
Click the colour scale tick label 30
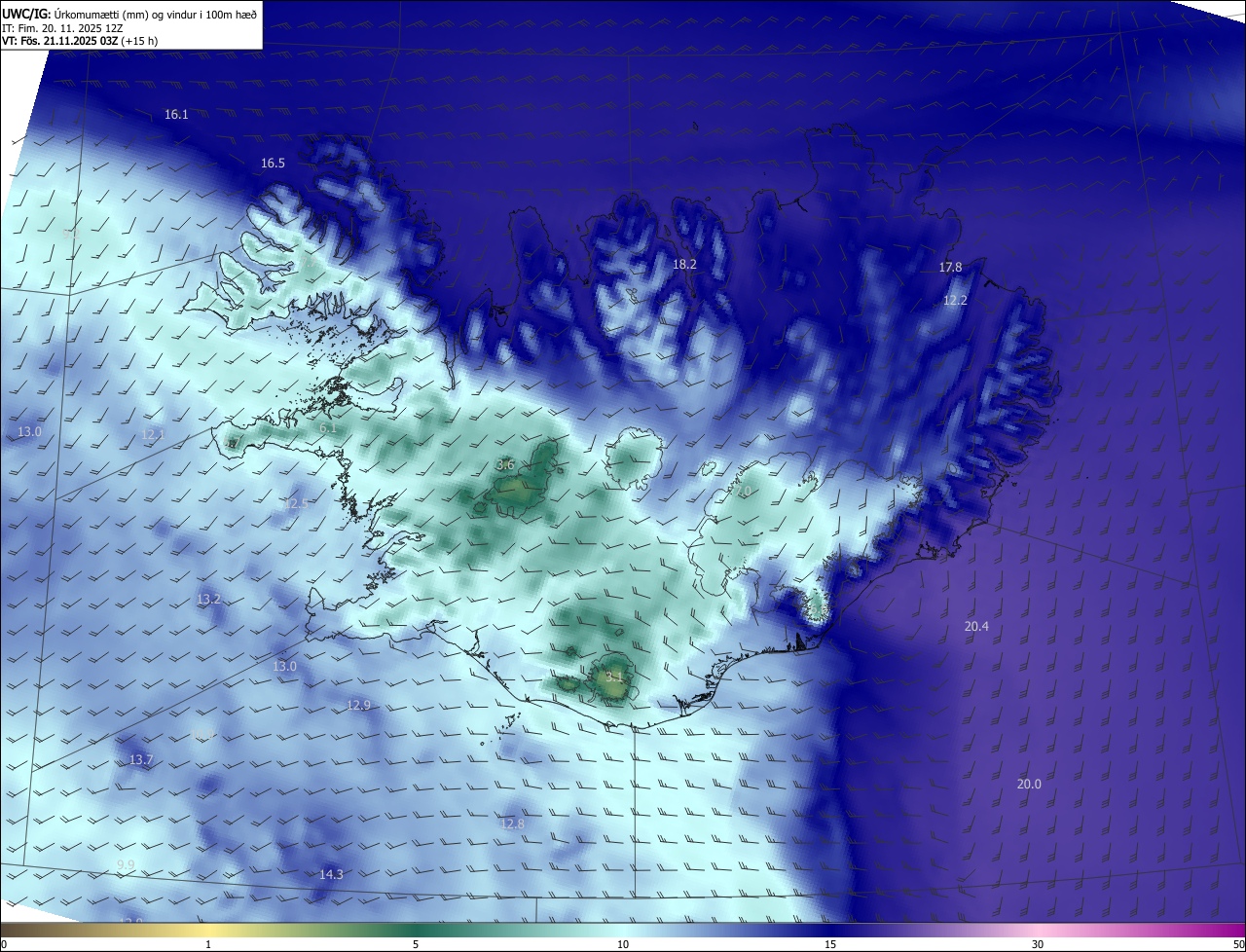coord(1038,944)
